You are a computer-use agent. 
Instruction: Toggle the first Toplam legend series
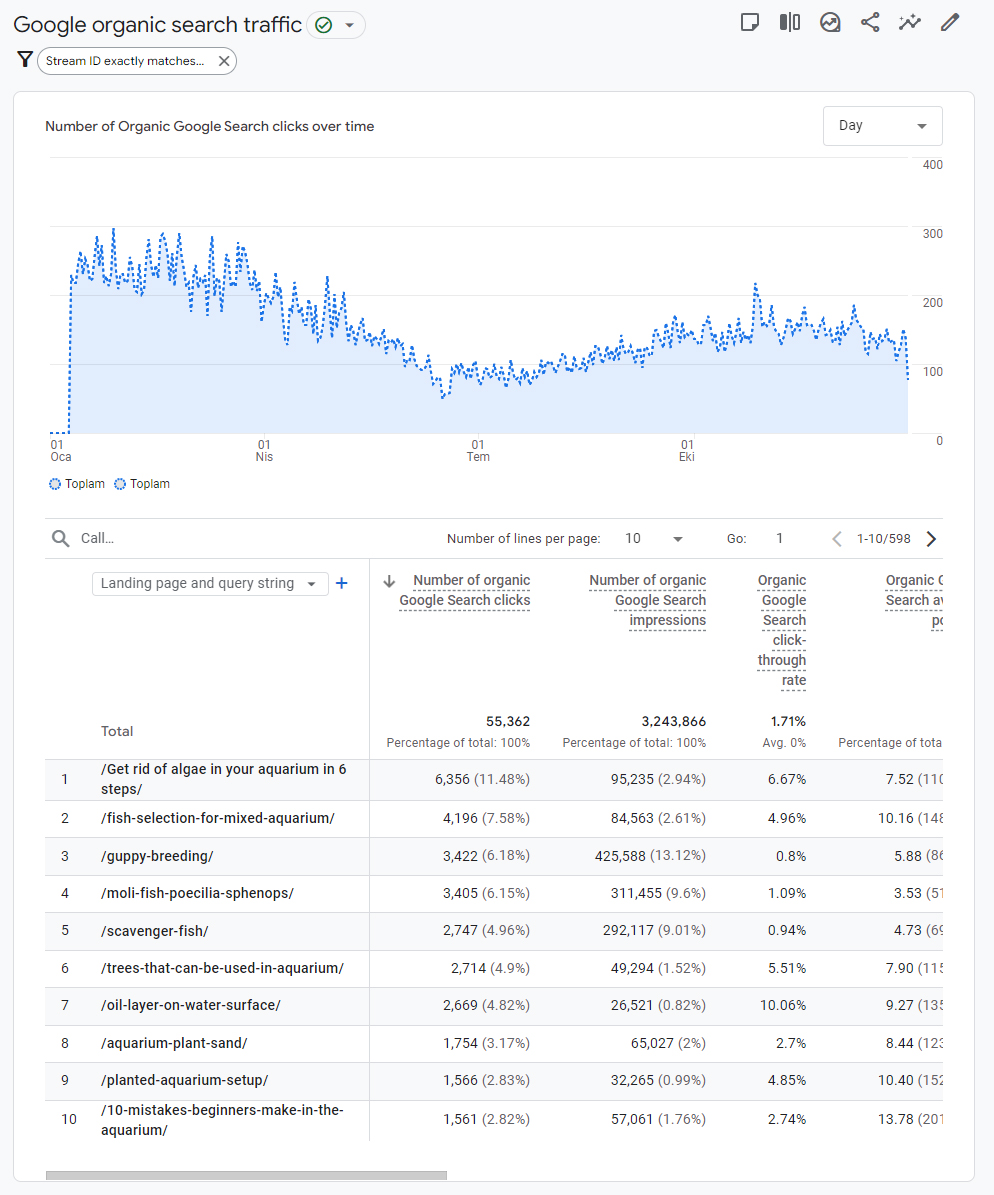pyautogui.click(x=77, y=484)
